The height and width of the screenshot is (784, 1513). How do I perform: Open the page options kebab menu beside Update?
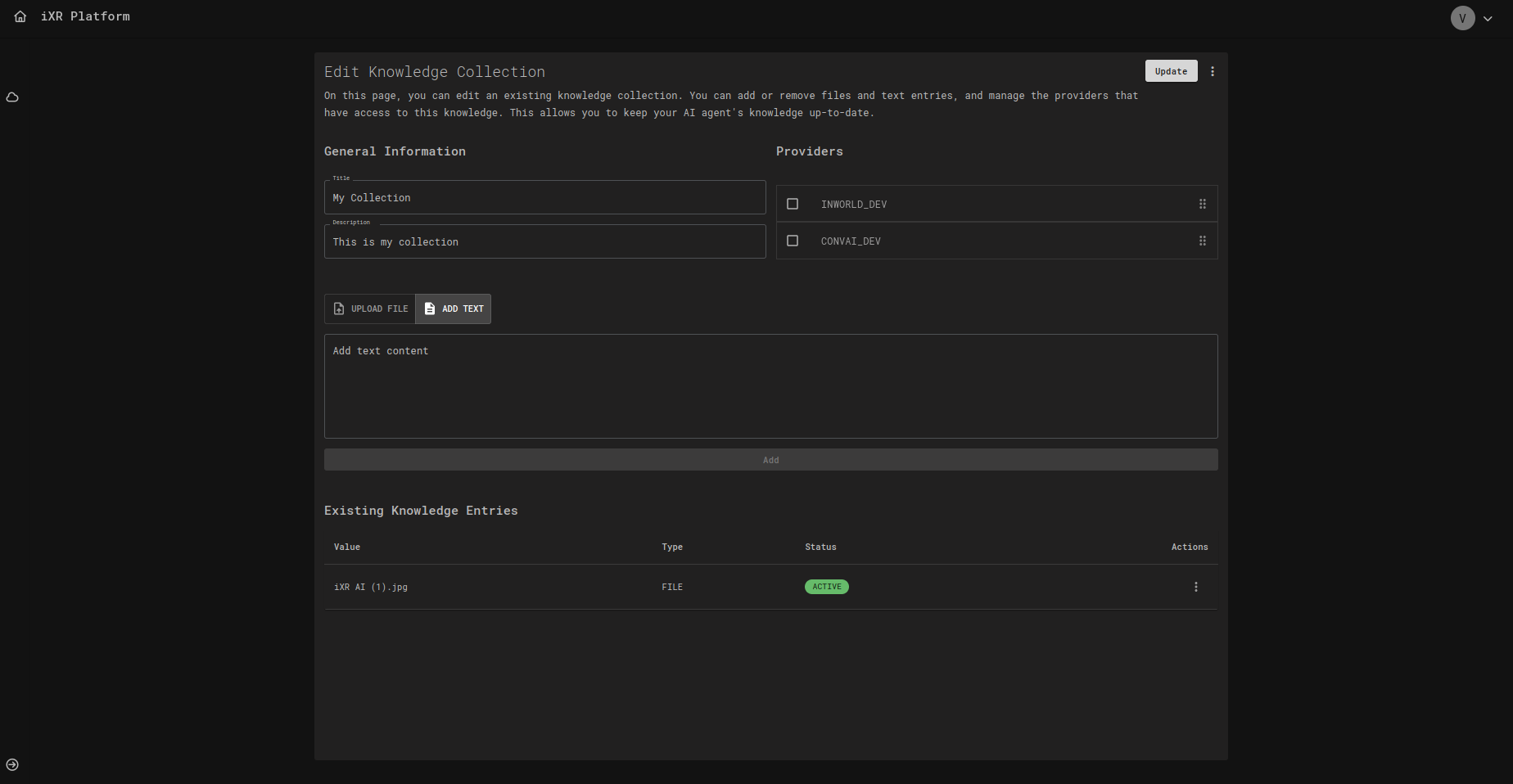pyautogui.click(x=1213, y=71)
